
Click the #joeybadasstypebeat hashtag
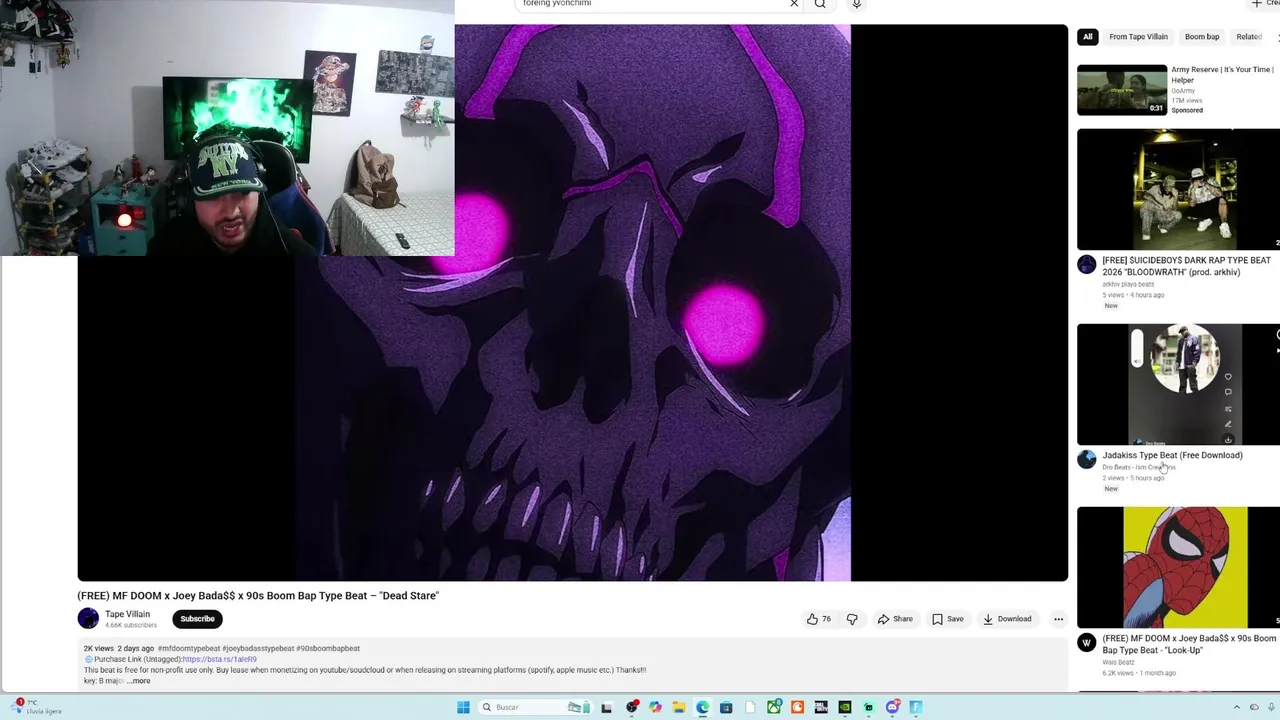point(258,648)
